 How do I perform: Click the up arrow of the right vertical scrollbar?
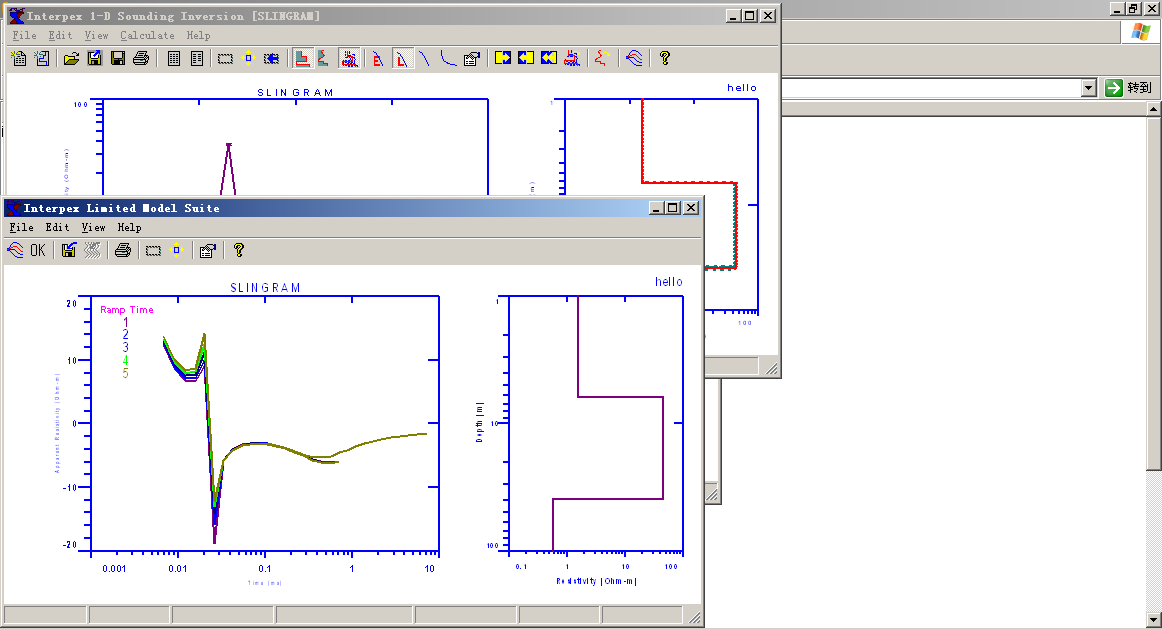point(1154,109)
